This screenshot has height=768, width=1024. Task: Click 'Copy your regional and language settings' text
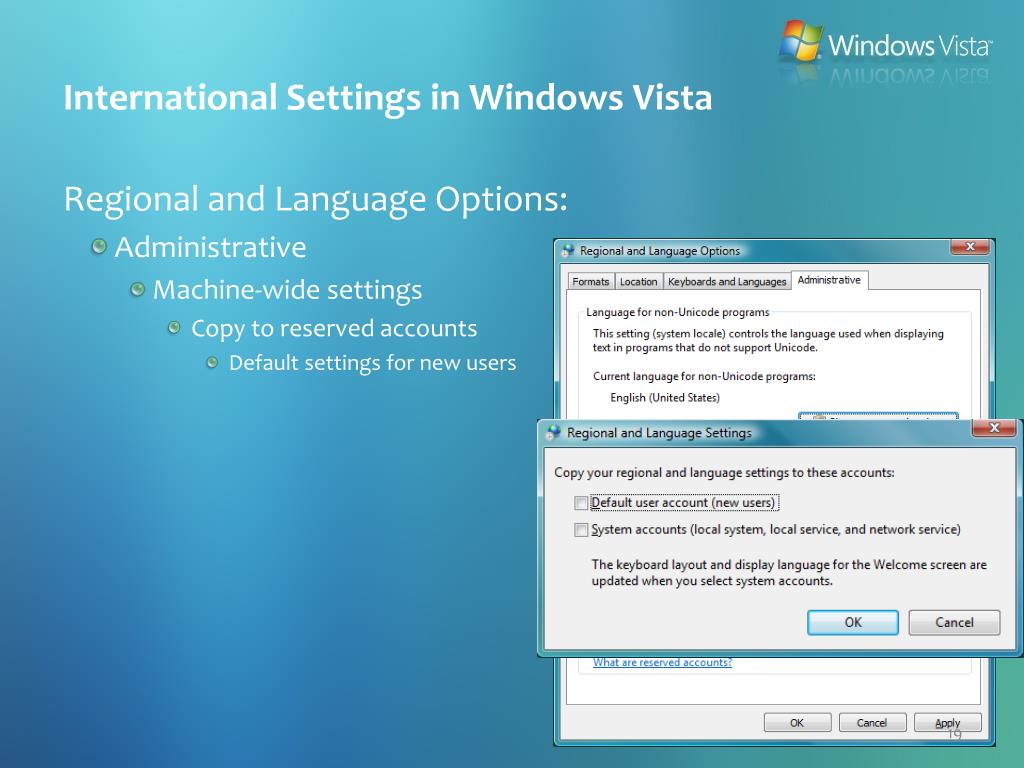click(724, 472)
